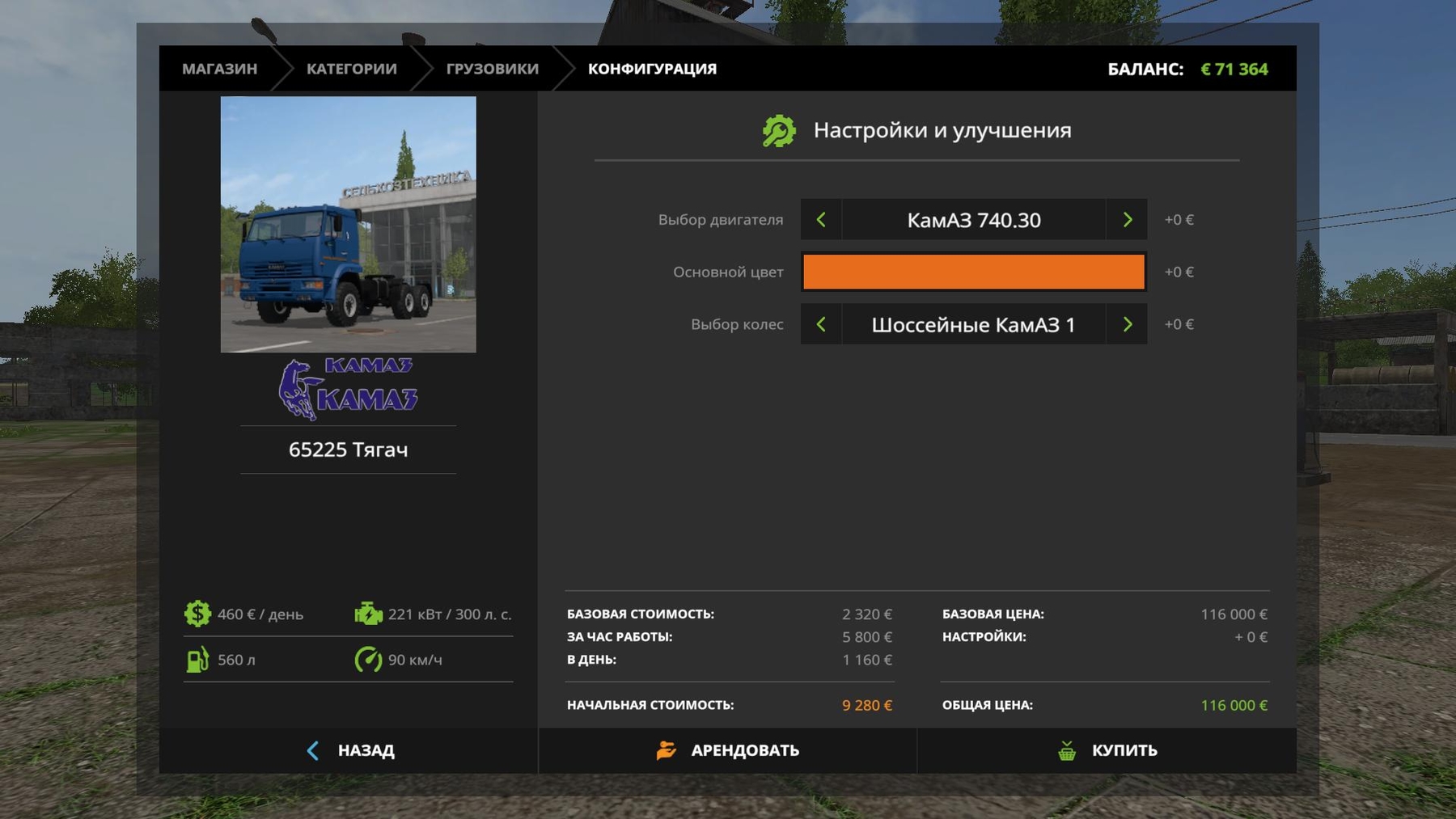Click the fuel tank capacity icon

pyautogui.click(x=197, y=660)
